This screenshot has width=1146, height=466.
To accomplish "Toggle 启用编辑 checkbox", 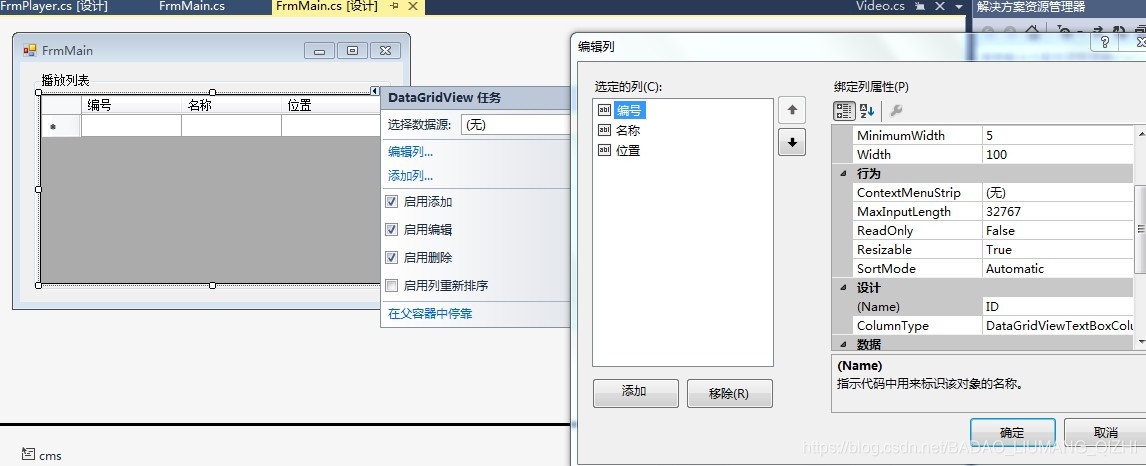I will [x=392, y=229].
